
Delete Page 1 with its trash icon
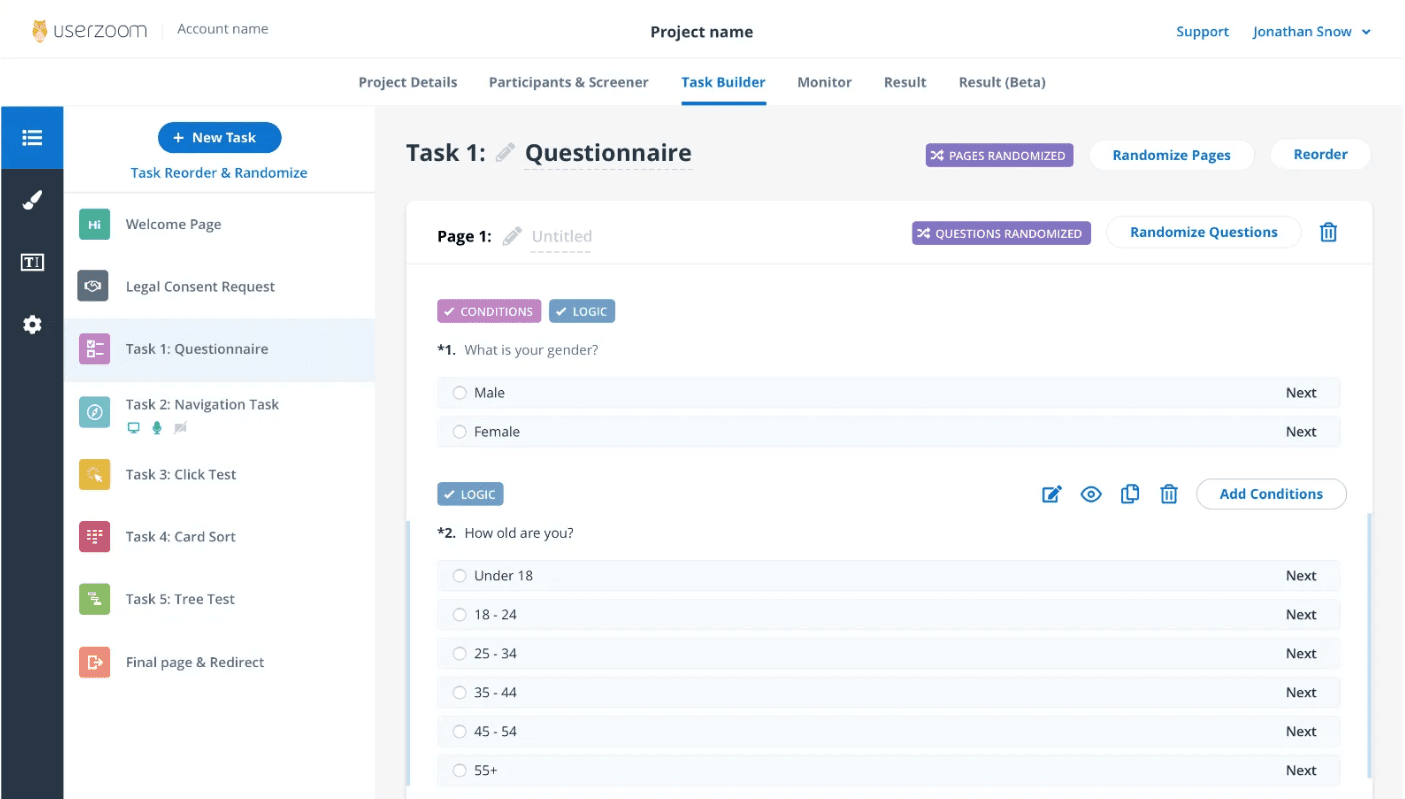coord(1328,232)
